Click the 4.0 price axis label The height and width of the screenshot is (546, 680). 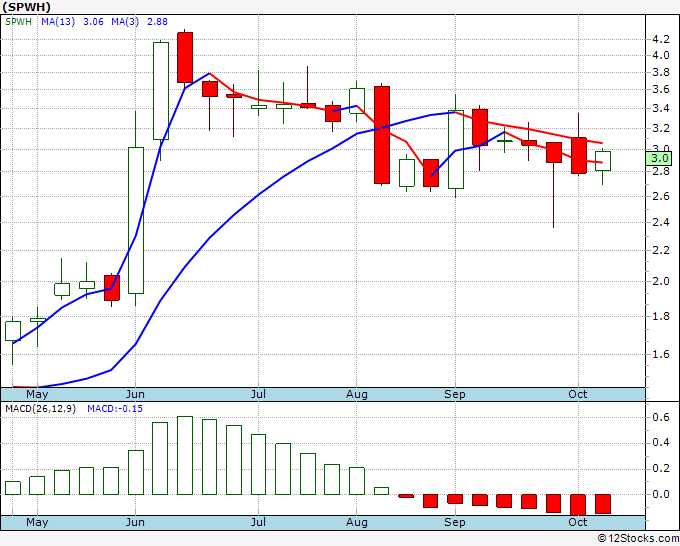(660, 56)
